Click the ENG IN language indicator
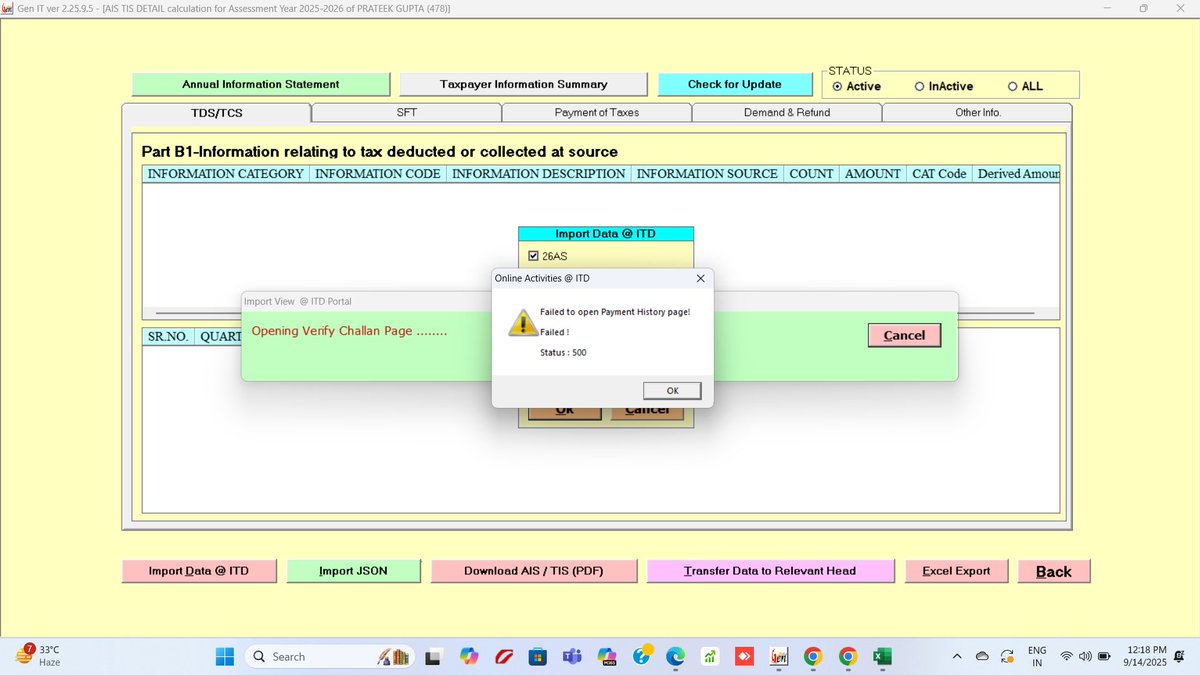Screen dimensions: 1200x675 coord(1037,657)
